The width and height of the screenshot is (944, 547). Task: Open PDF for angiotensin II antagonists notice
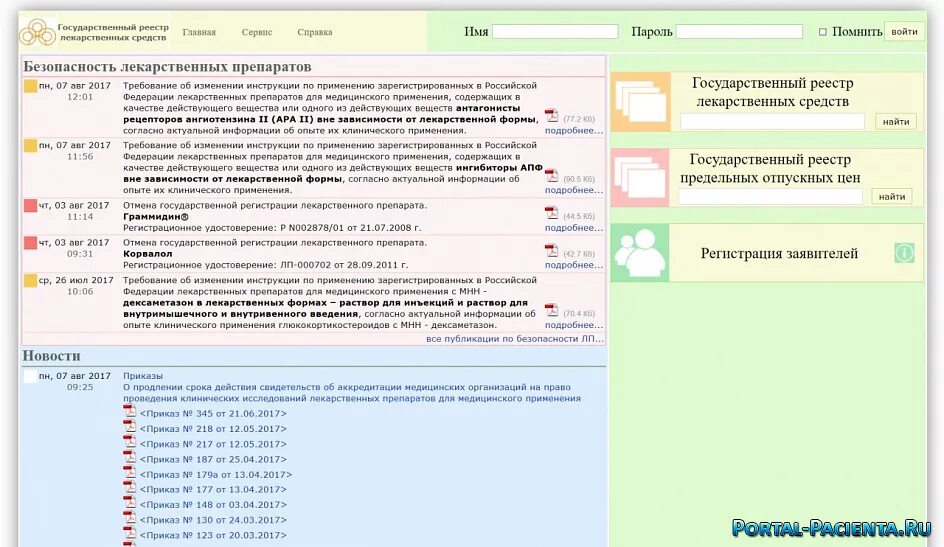(551, 115)
